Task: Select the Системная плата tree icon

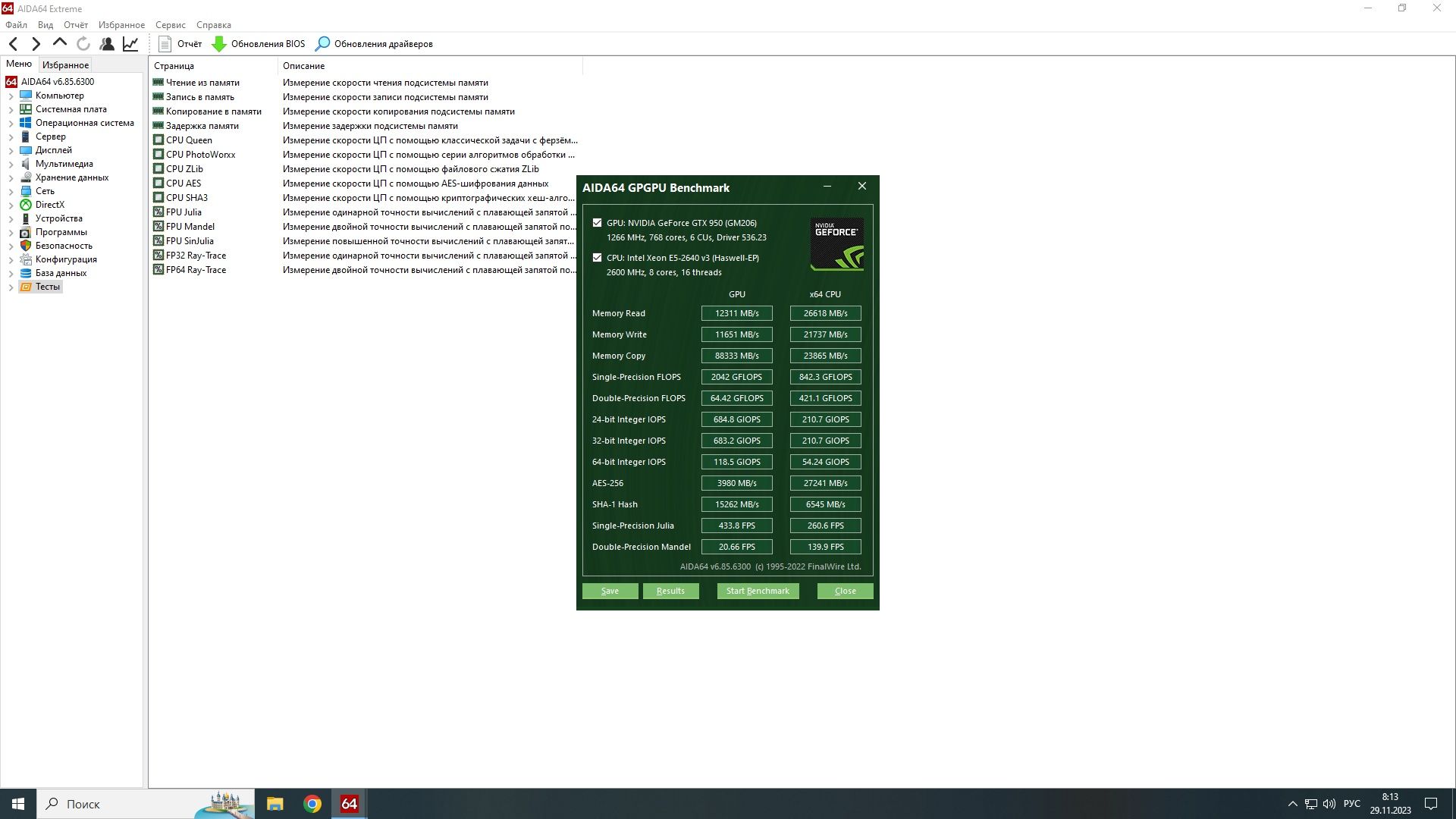Action: click(x=26, y=109)
